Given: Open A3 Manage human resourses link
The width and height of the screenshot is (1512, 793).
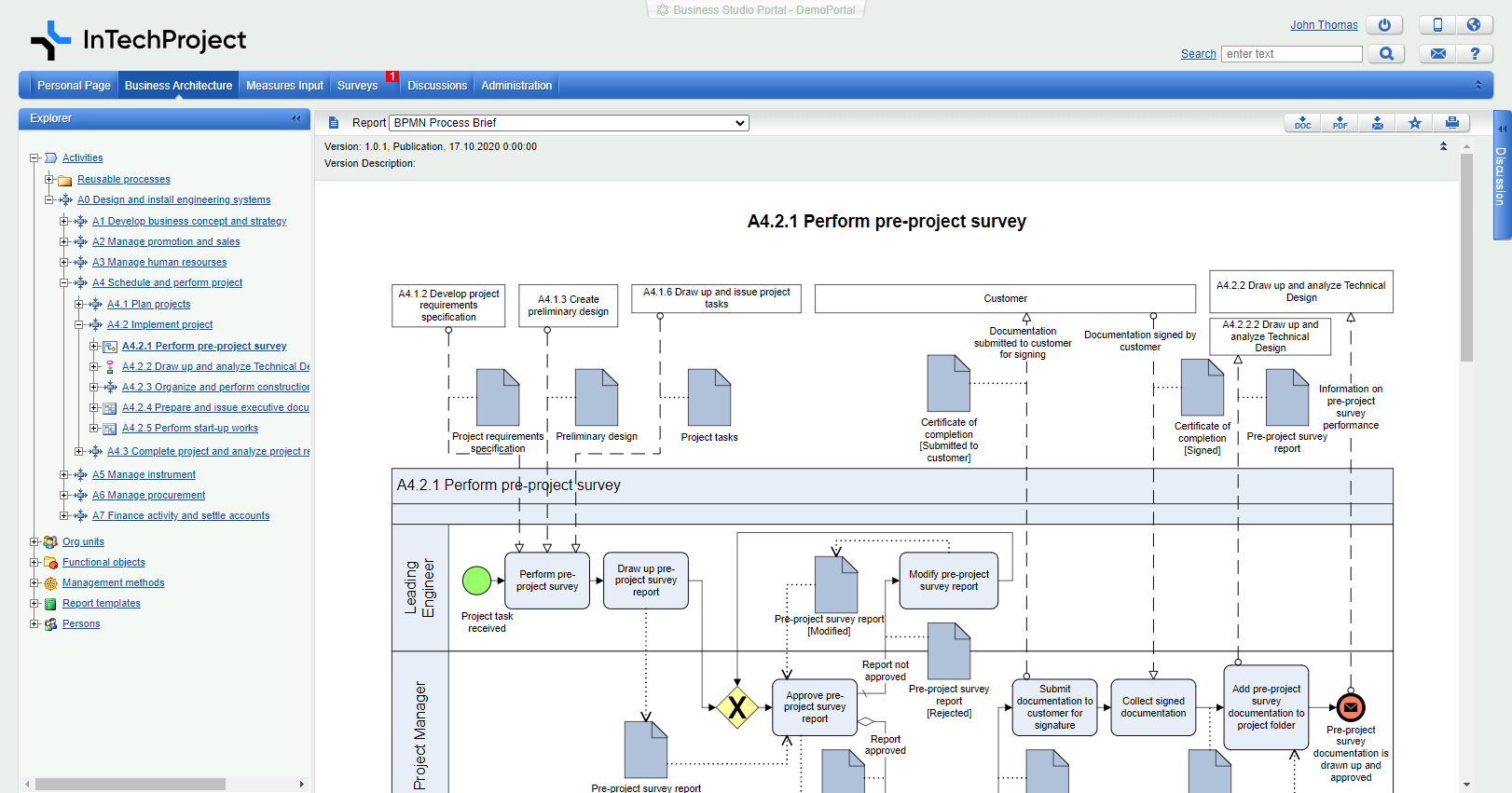Looking at the screenshot, I should [x=159, y=263].
